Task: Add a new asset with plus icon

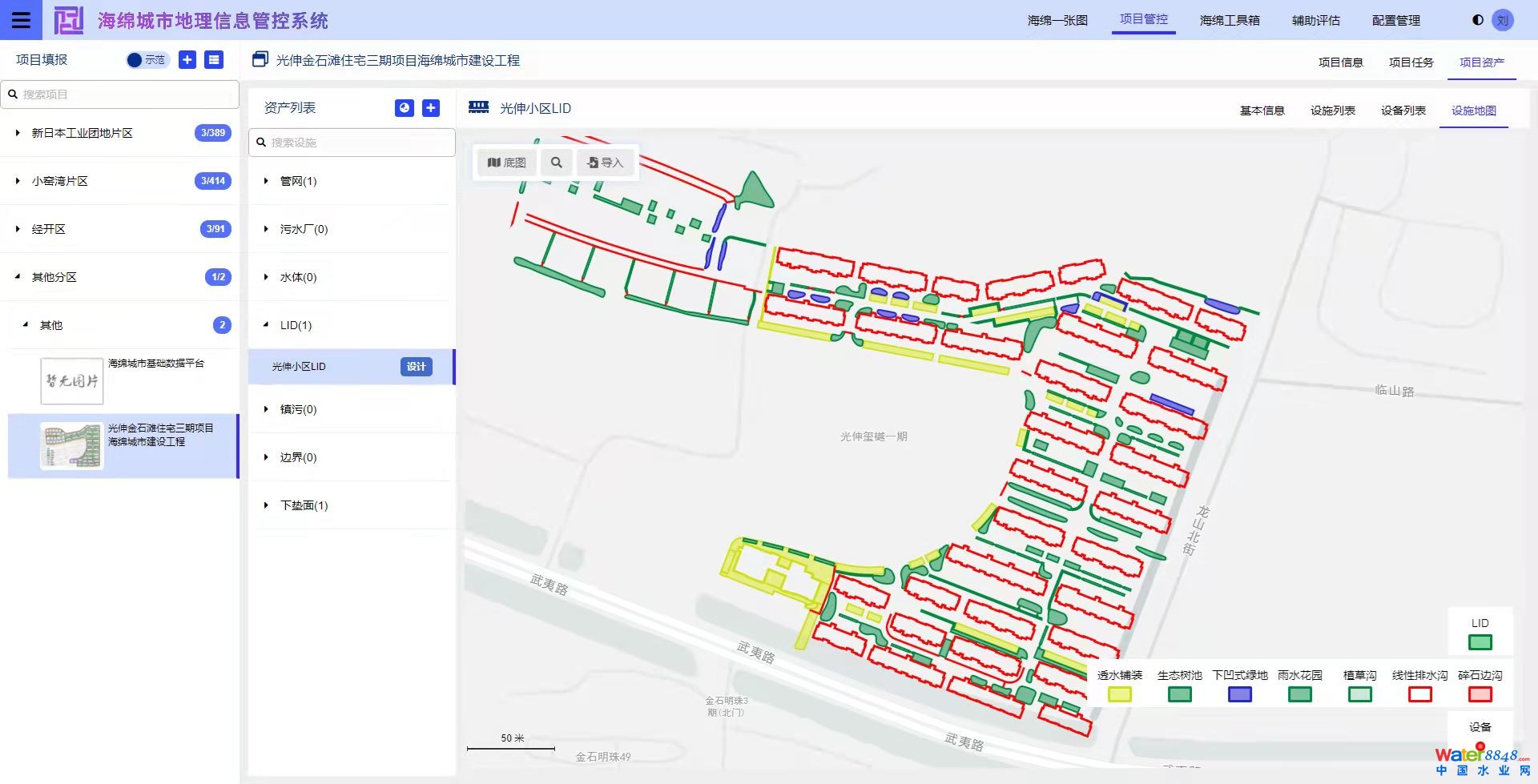Action: (x=431, y=108)
